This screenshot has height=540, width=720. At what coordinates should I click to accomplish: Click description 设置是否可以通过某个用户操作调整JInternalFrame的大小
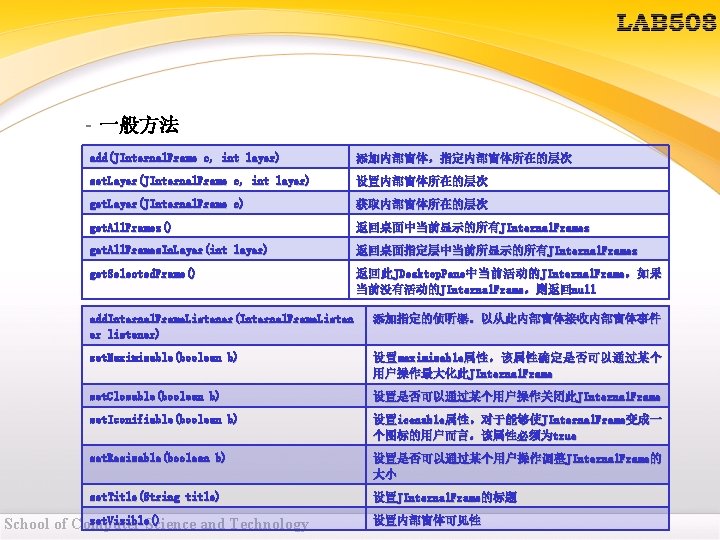tap(517, 466)
